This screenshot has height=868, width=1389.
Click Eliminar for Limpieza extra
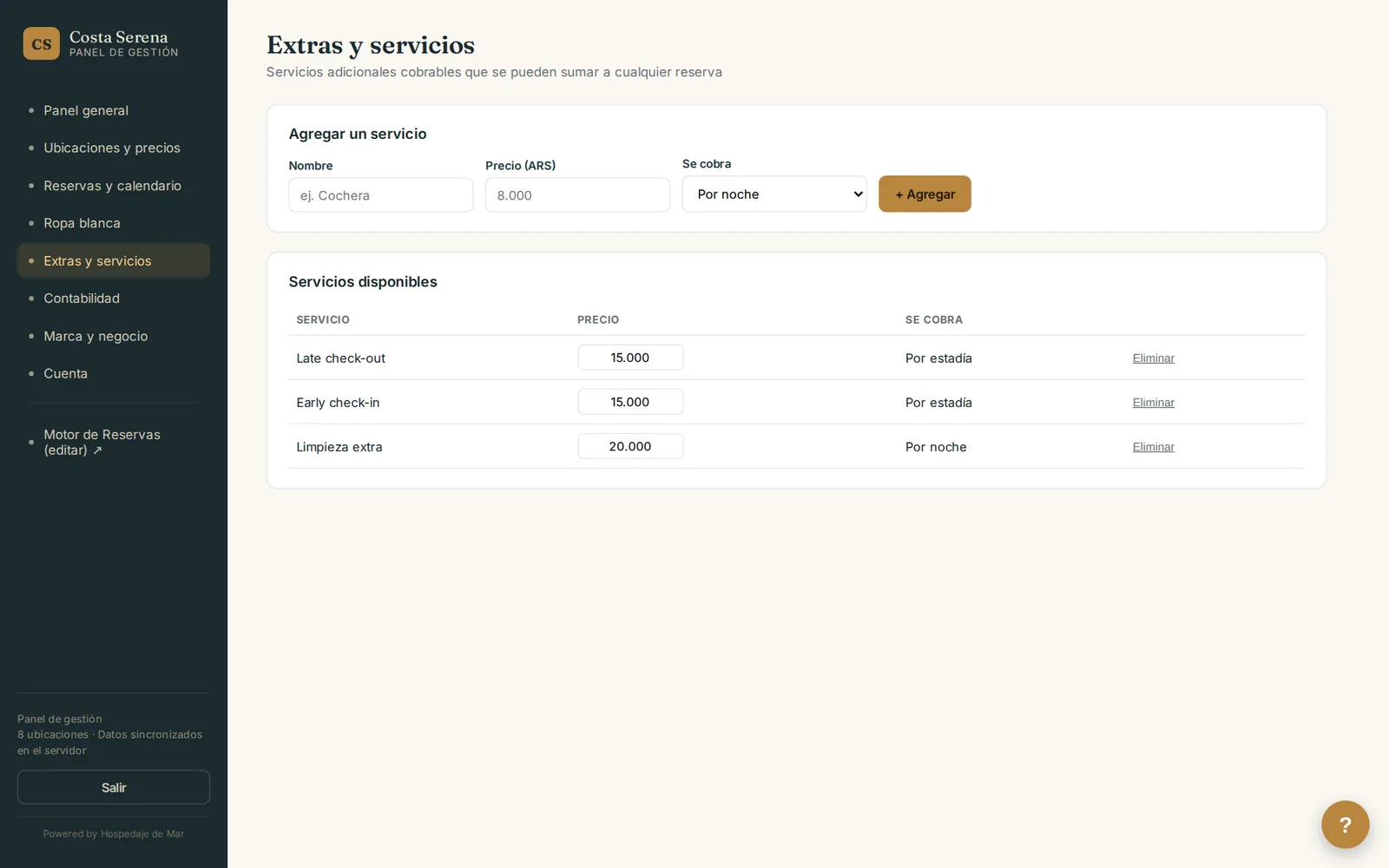pos(1153,447)
